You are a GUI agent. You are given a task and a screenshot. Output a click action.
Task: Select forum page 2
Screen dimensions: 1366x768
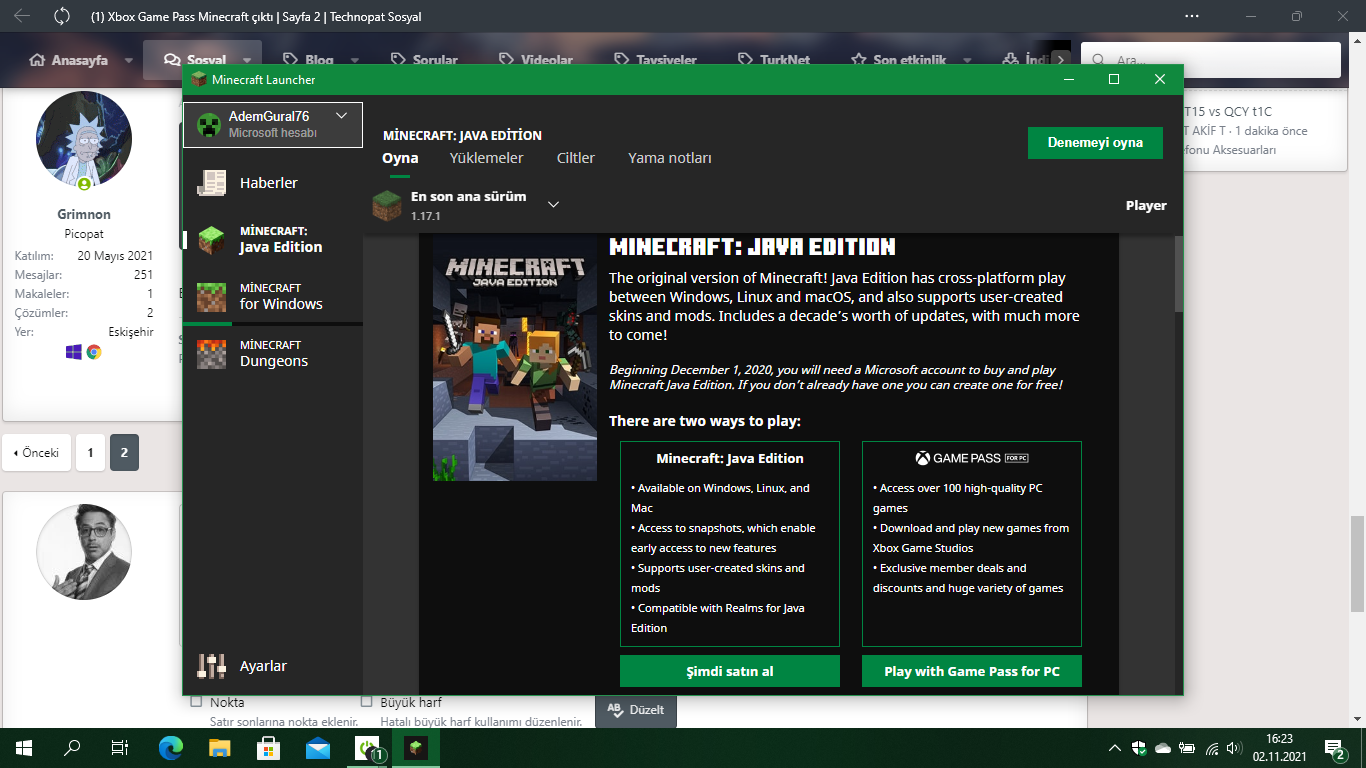coord(124,453)
